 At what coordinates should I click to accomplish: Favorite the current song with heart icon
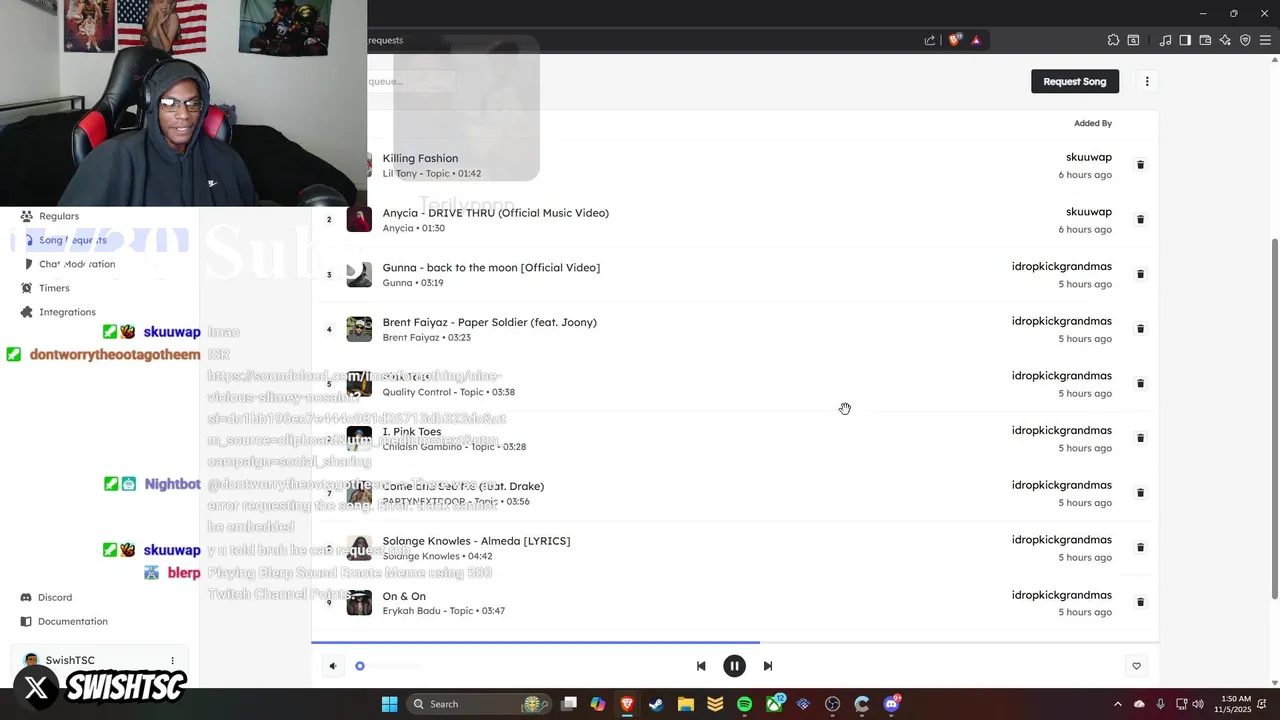click(1136, 666)
